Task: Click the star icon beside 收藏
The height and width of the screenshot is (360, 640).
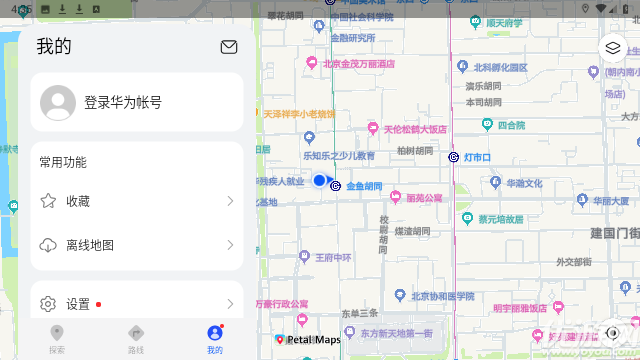Action: point(48,201)
